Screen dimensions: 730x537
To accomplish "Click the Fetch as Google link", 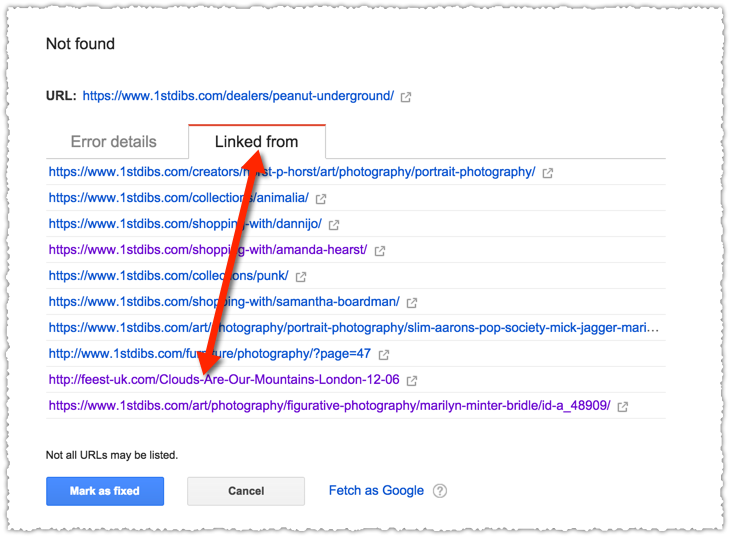I will [x=376, y=490].
